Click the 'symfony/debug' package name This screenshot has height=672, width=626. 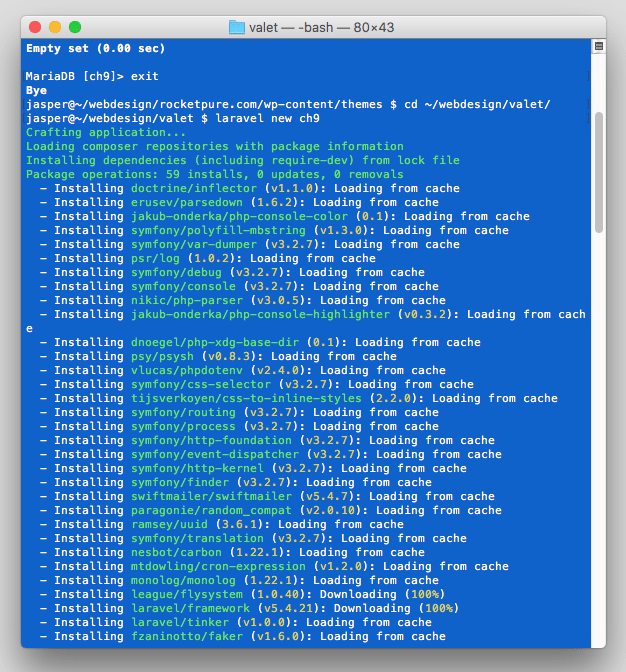coord(176,272)
